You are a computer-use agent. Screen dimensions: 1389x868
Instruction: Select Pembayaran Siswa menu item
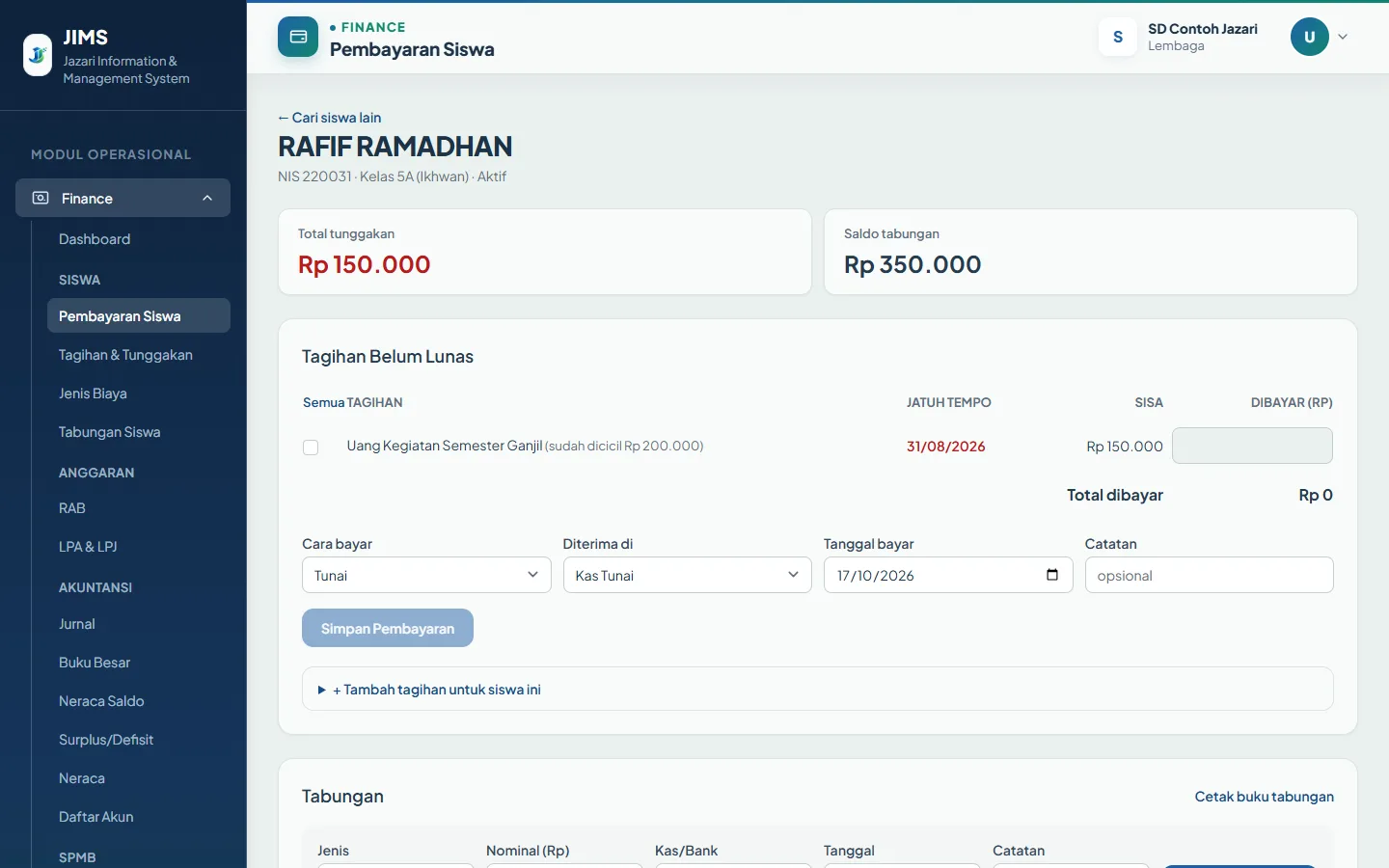[x=139, y=315]
